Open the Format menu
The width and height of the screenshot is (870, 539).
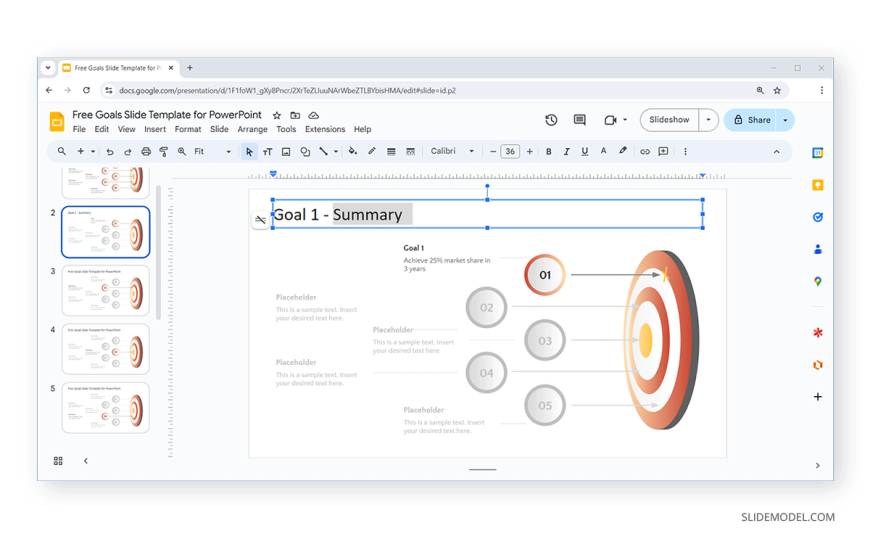coord(188,129)
